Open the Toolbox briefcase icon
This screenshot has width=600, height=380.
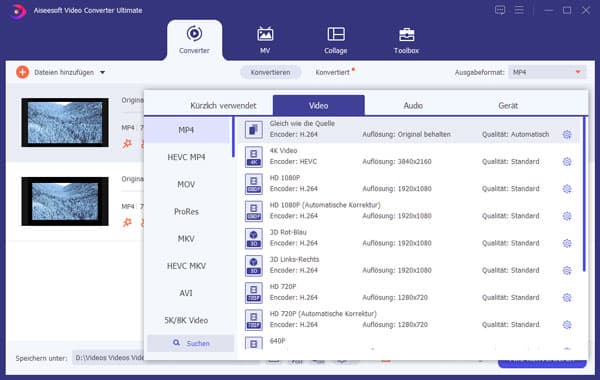click(406, 34)
